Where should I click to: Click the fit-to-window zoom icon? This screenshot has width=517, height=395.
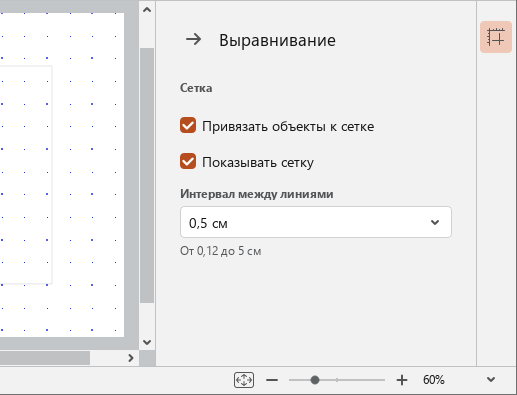pos(244,380)
